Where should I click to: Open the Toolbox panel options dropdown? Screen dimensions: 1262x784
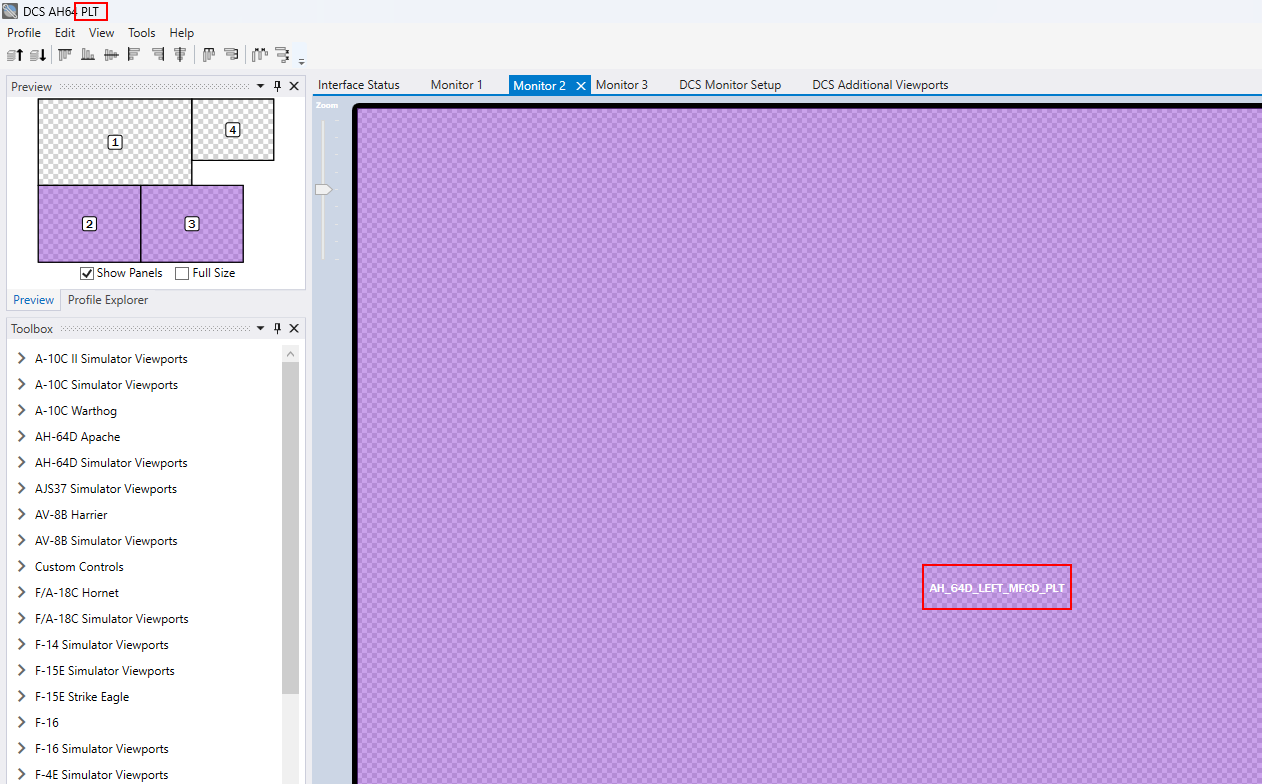[x=261, y=328]
